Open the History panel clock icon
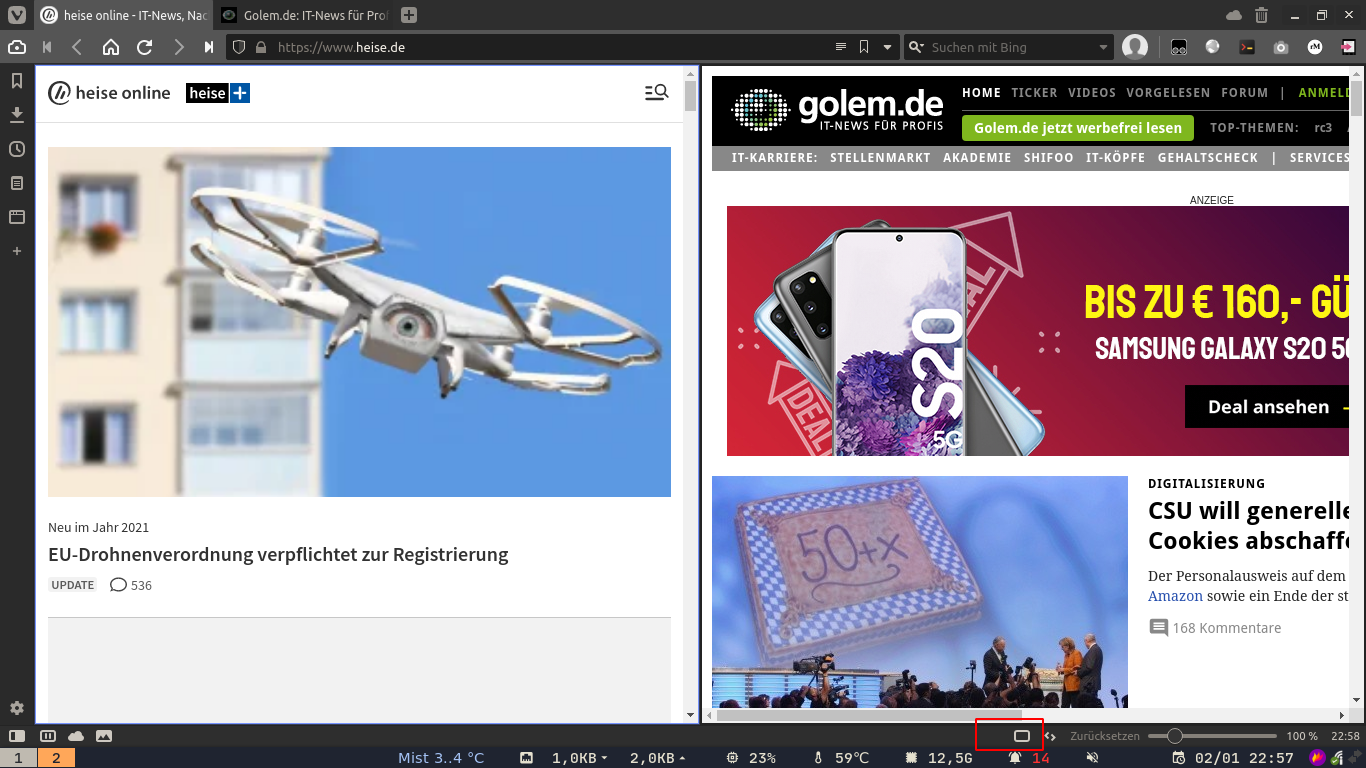The image size is (1366, 768). (x=17, y=149)
